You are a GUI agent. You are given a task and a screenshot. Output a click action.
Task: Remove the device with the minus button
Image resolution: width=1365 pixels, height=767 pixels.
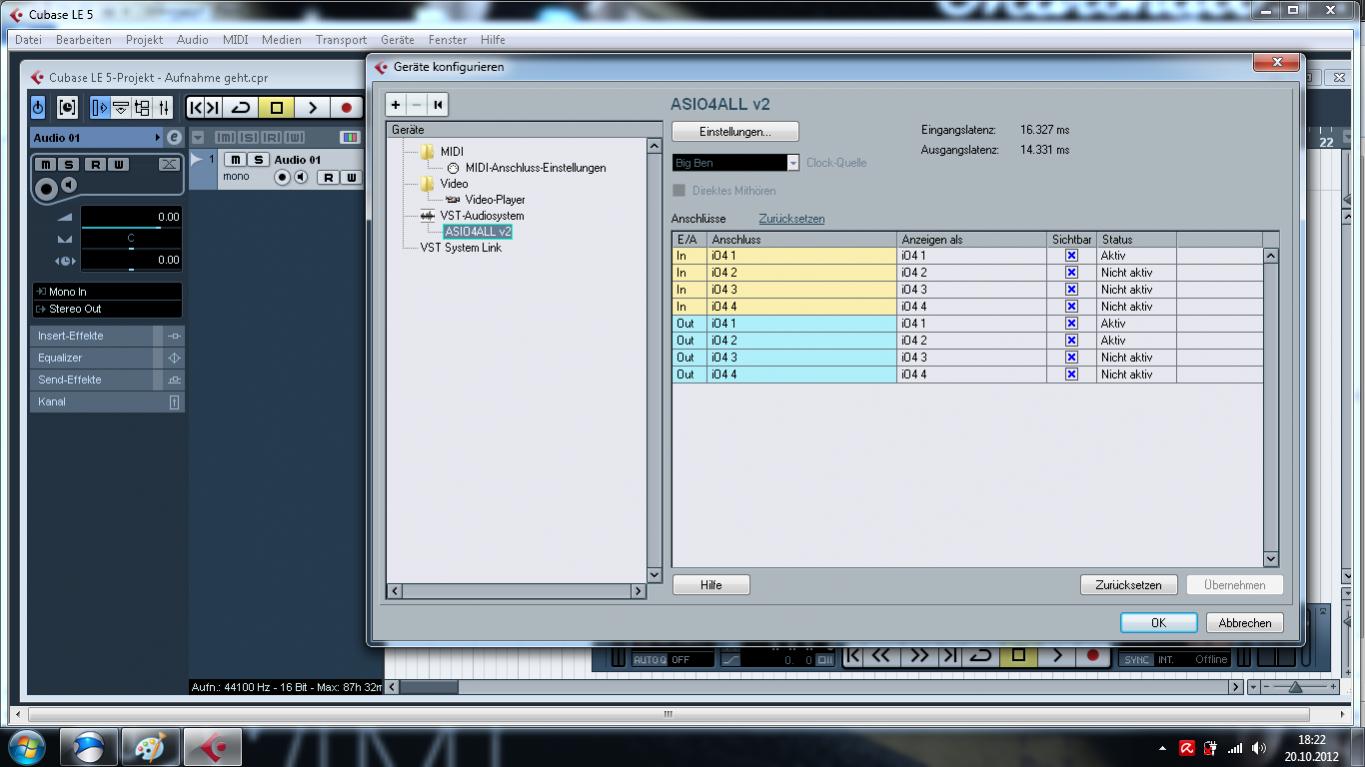point(417,104)
